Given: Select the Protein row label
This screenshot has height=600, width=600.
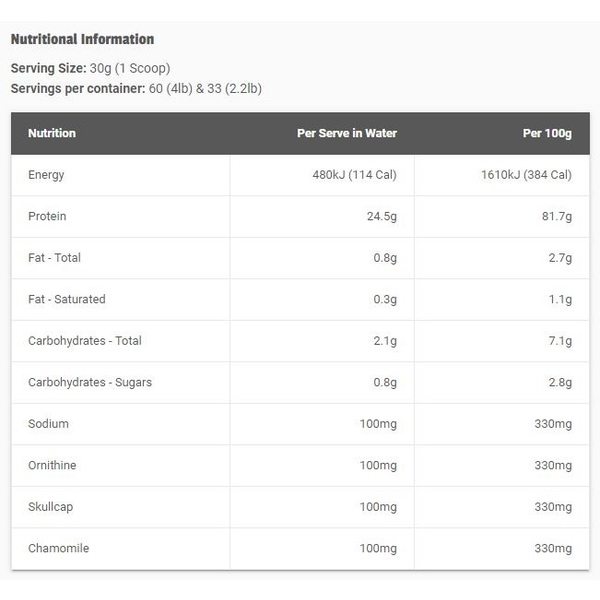Looking at the screenshot, I should pos(47,216).
